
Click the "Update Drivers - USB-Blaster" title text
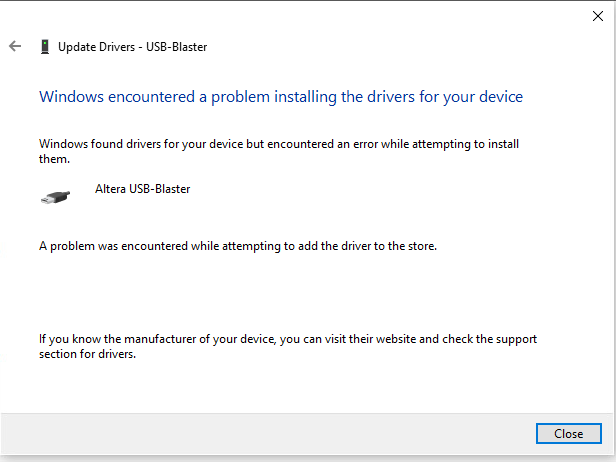coord(132,46)
